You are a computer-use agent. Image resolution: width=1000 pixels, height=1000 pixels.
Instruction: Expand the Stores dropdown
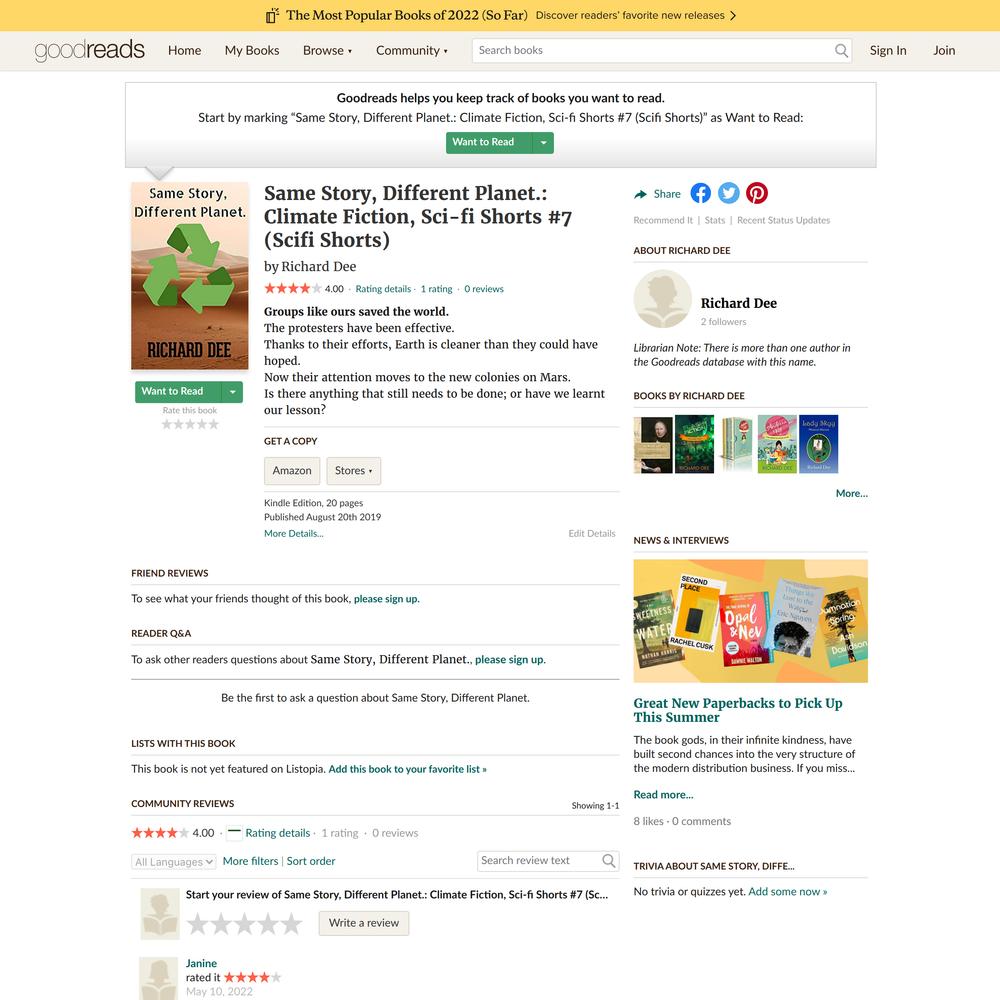pyautogui.click(x=353, y=471)
